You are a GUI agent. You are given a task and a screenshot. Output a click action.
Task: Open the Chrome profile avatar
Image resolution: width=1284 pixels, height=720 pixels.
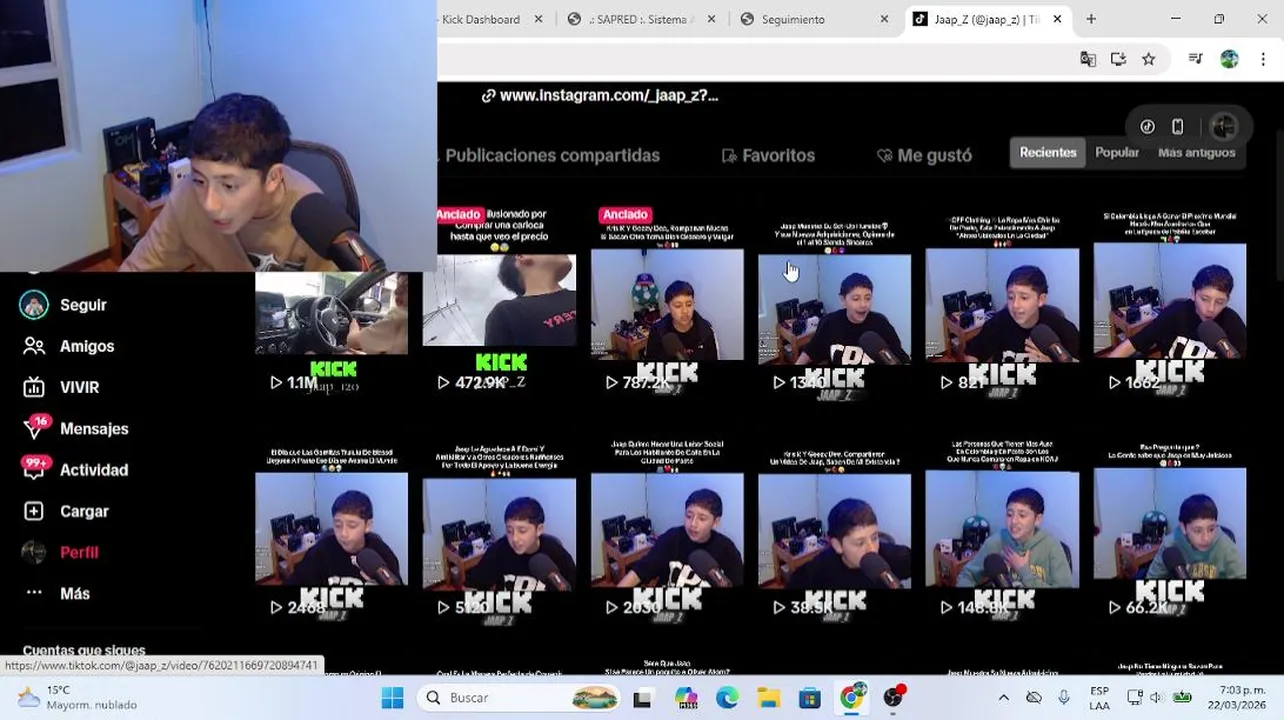(x=1230, y=59)
